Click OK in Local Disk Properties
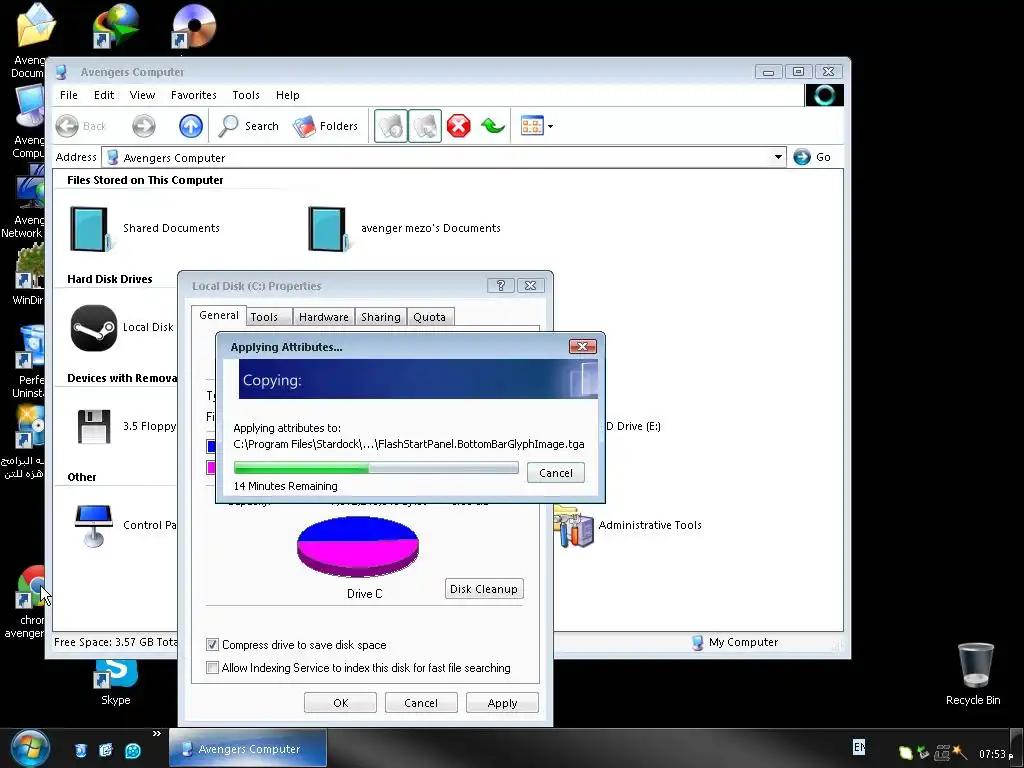The width and height of the screenshot is (1024, 768). tap(340, 703)
